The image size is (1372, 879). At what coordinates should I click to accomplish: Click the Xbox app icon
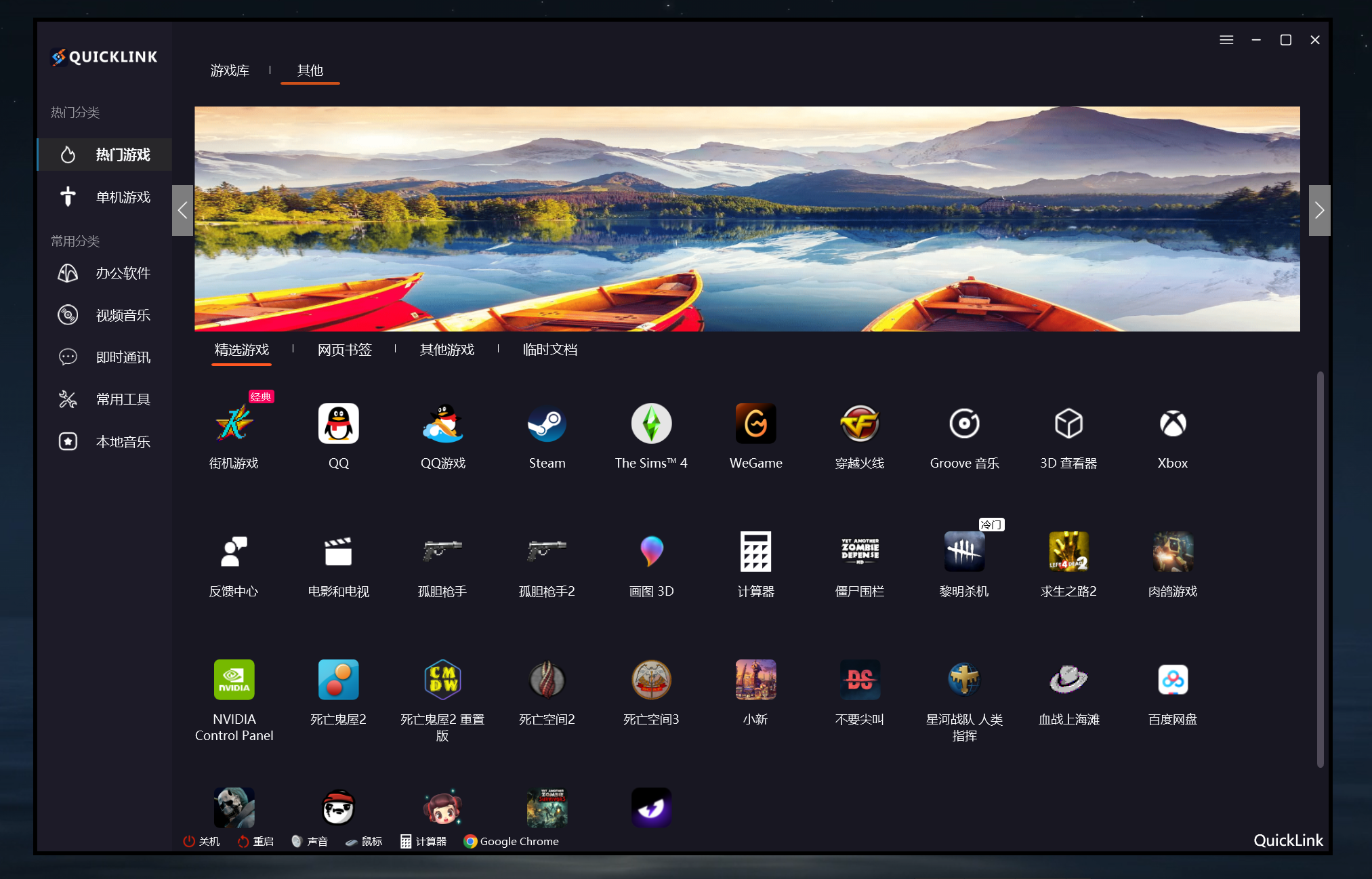tap(1172, 424)
